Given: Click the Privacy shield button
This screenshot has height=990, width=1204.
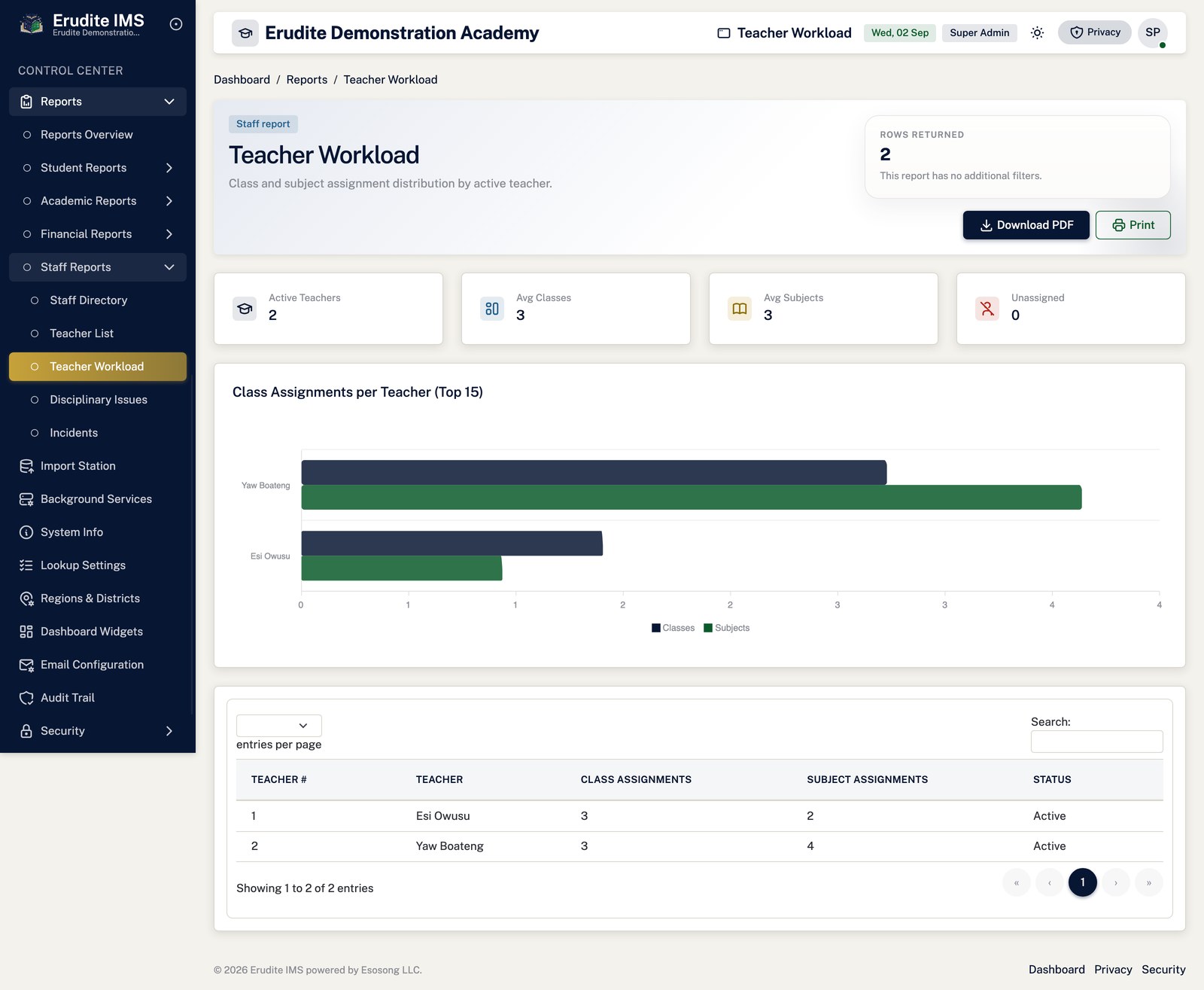Looking at the screenshot, I should [1094, 32].
